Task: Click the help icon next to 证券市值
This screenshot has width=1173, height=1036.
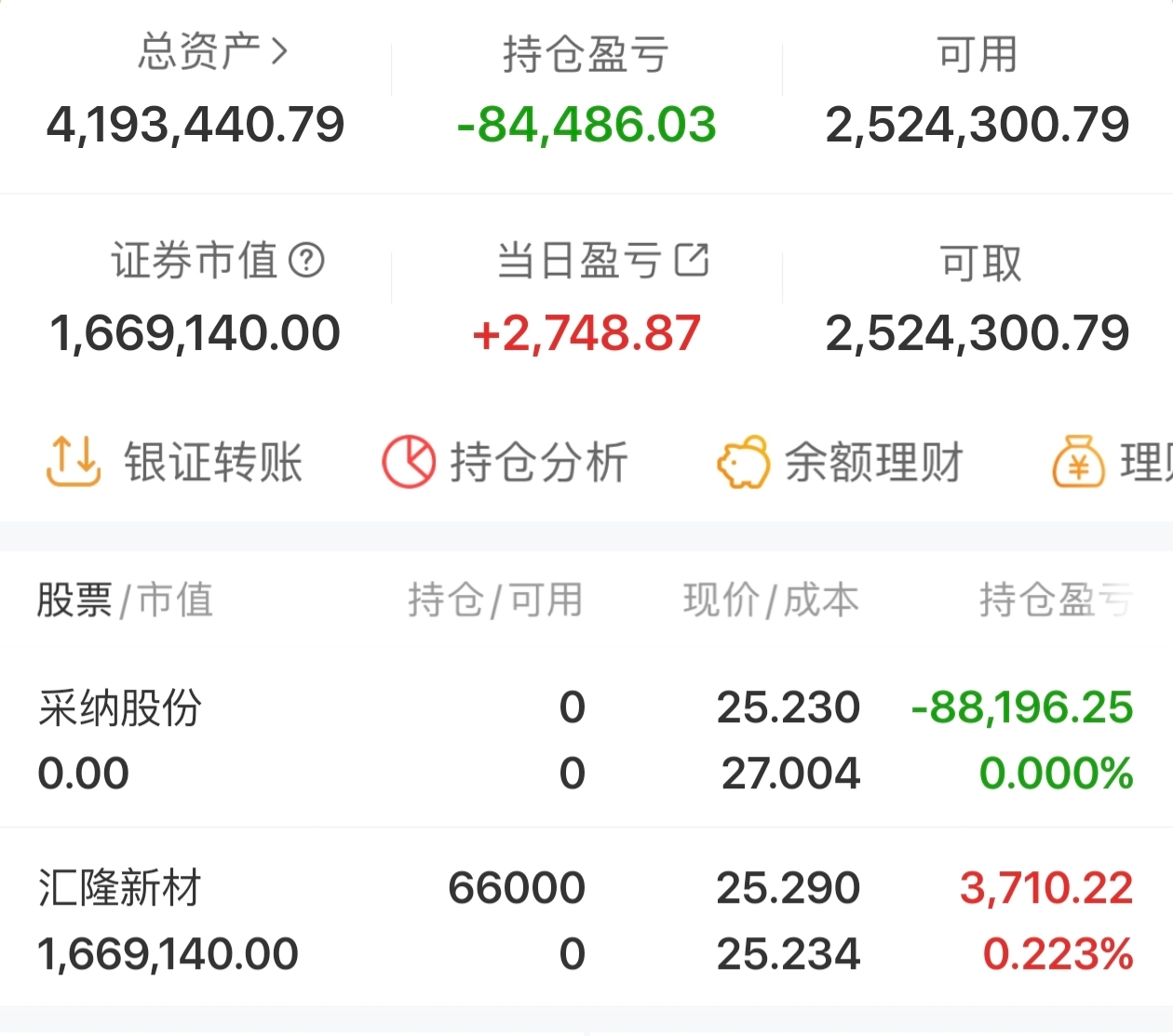Action: (306, 261)
